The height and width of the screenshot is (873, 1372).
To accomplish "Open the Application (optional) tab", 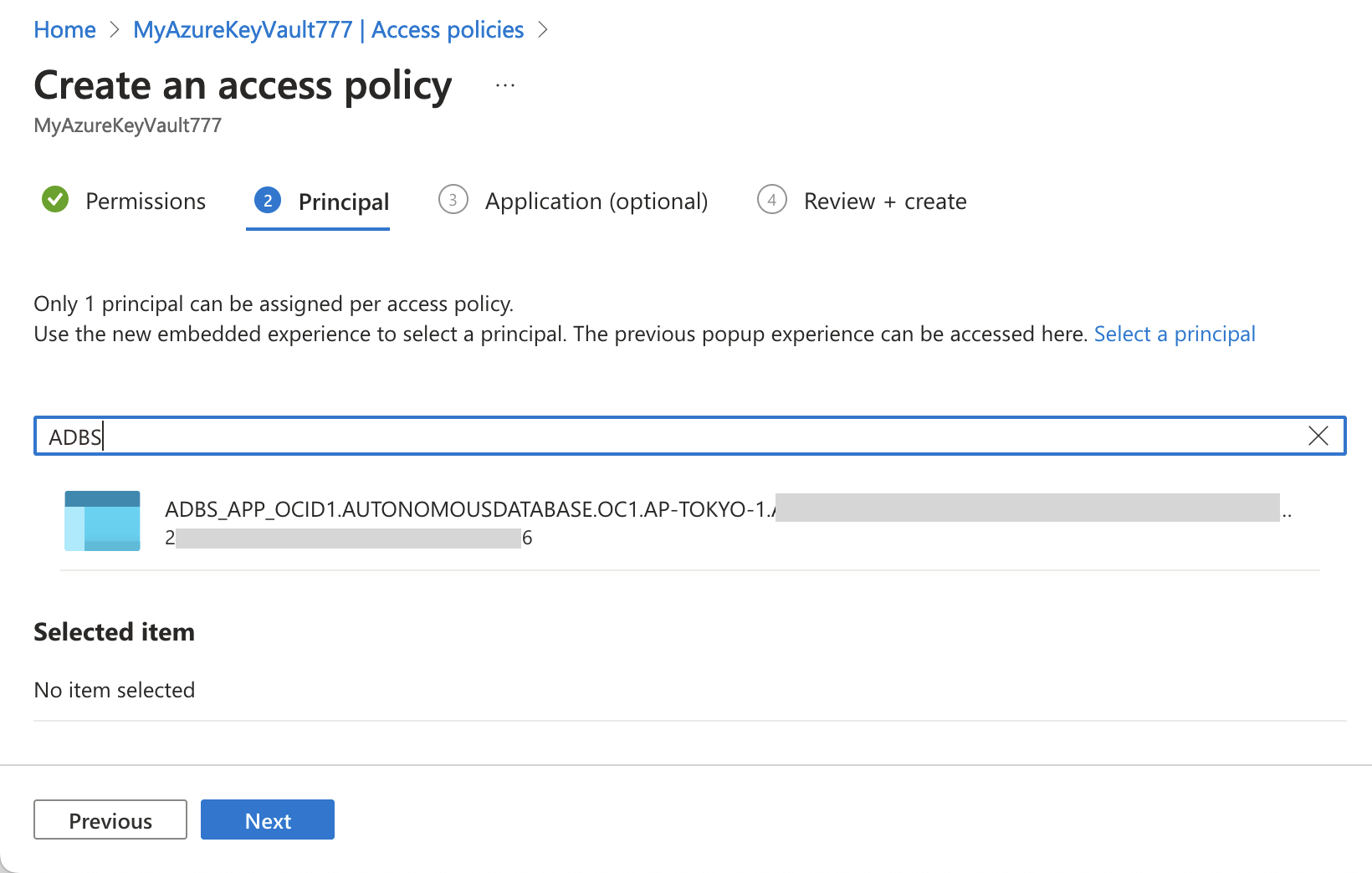I will 596,202.
